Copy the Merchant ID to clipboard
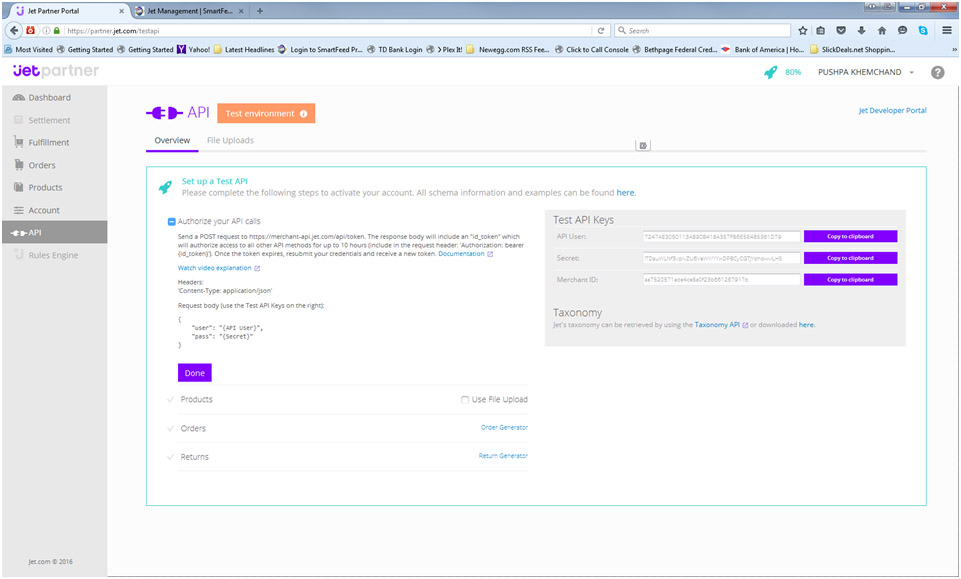 (x=850, y=279)
